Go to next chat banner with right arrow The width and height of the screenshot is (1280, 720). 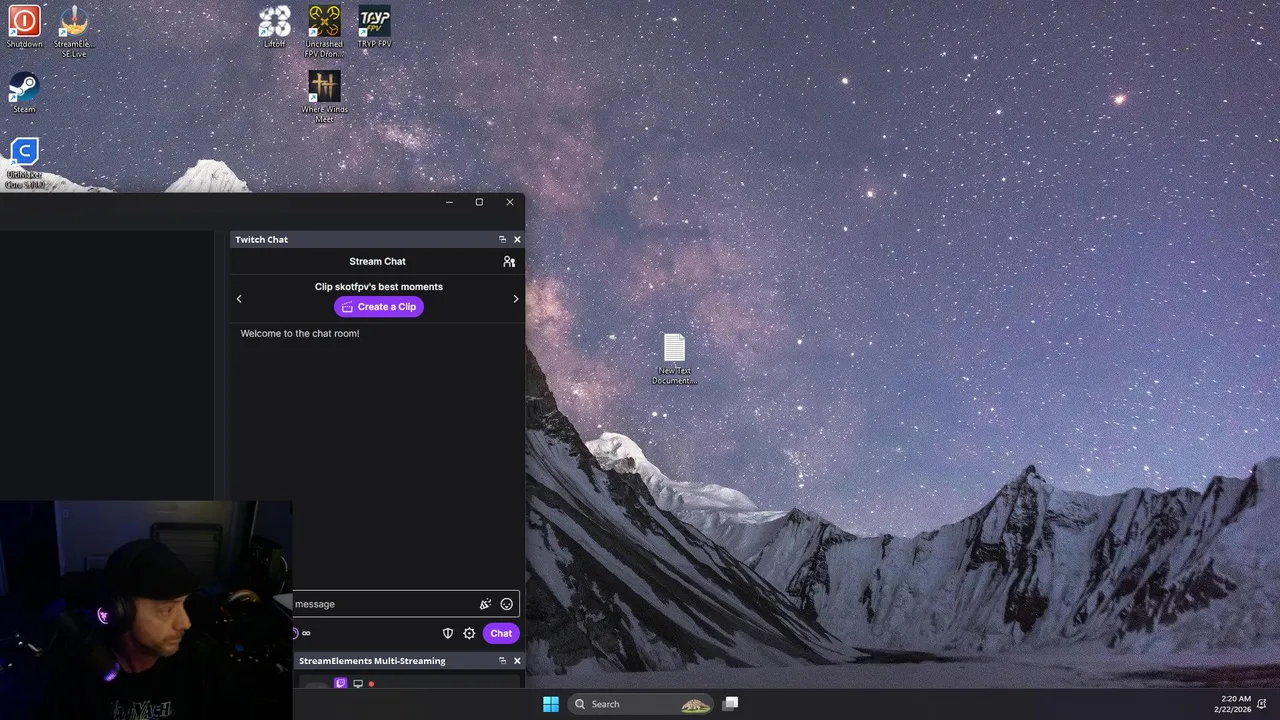click(x=516, y=298)
